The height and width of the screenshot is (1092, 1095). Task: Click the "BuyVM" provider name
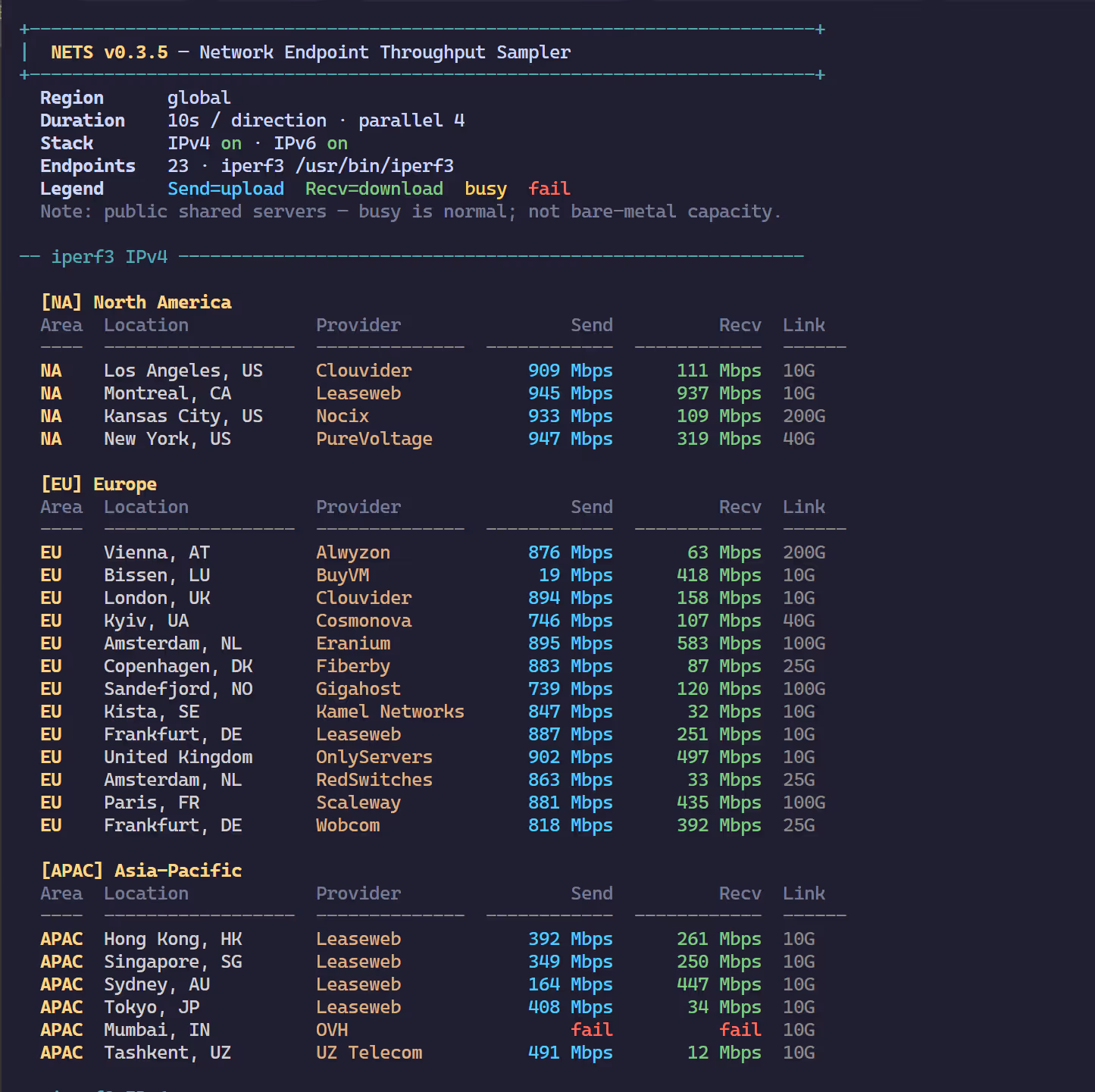343,575
